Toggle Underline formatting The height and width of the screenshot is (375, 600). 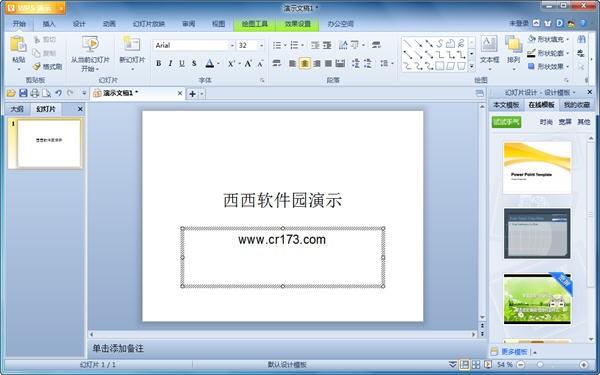(182, 64)
